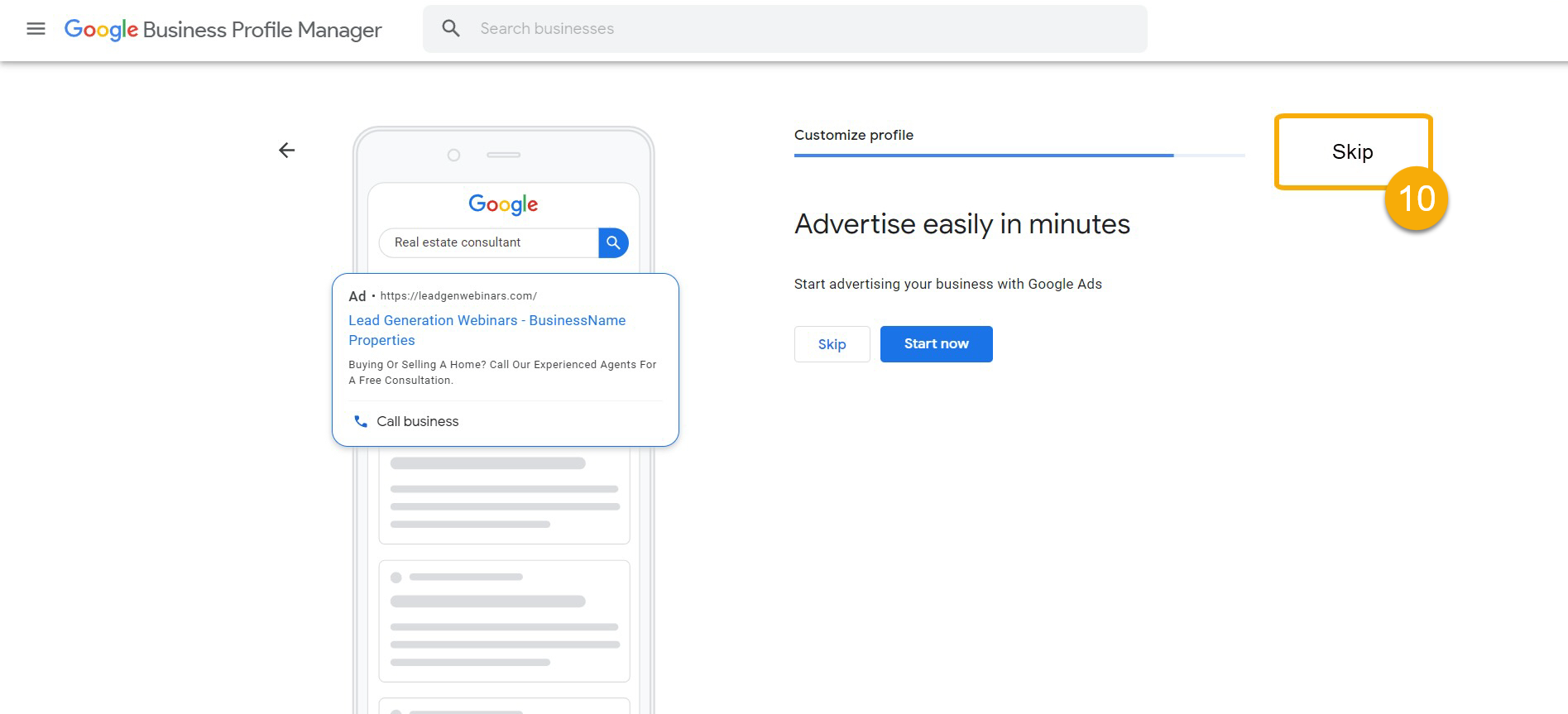Click the ad description about buying or selling
This screenshot has width=1568, height=714.
pos(502,372)
